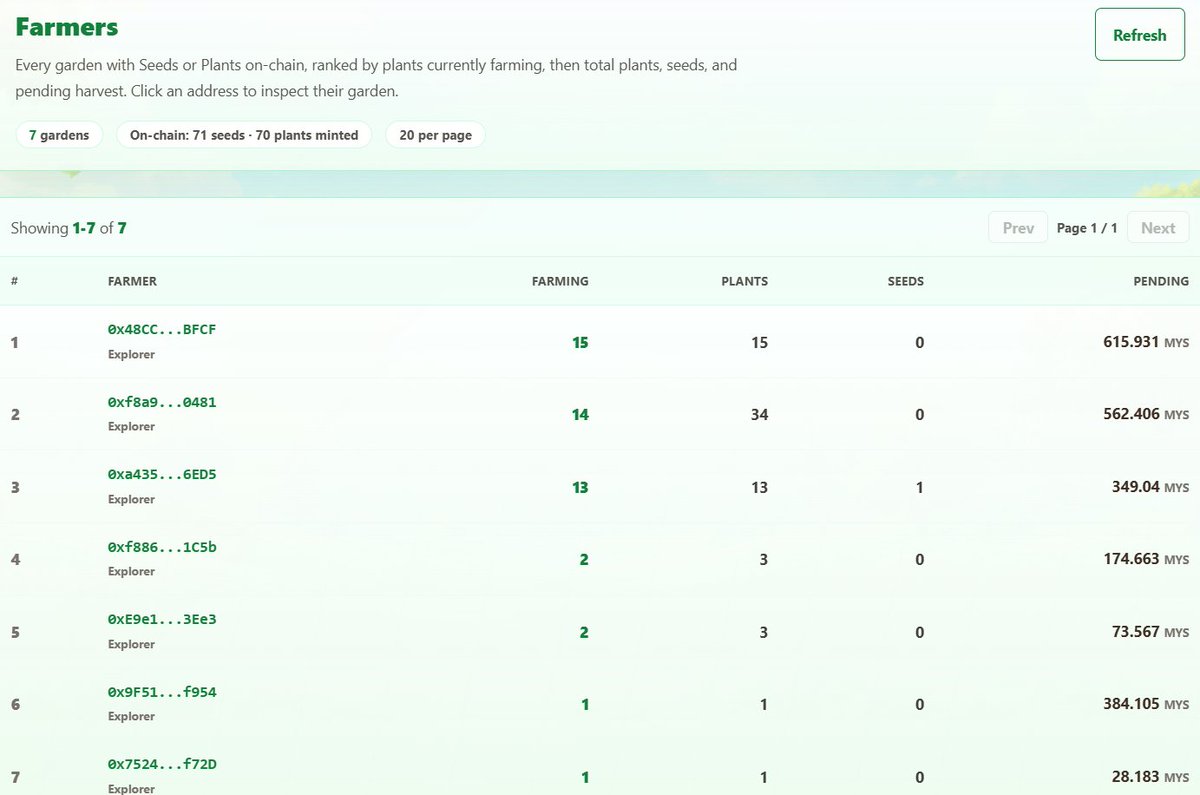Open farmer address 0x7524...f72D
1200x795 pixels.
(x=162, y=764)
